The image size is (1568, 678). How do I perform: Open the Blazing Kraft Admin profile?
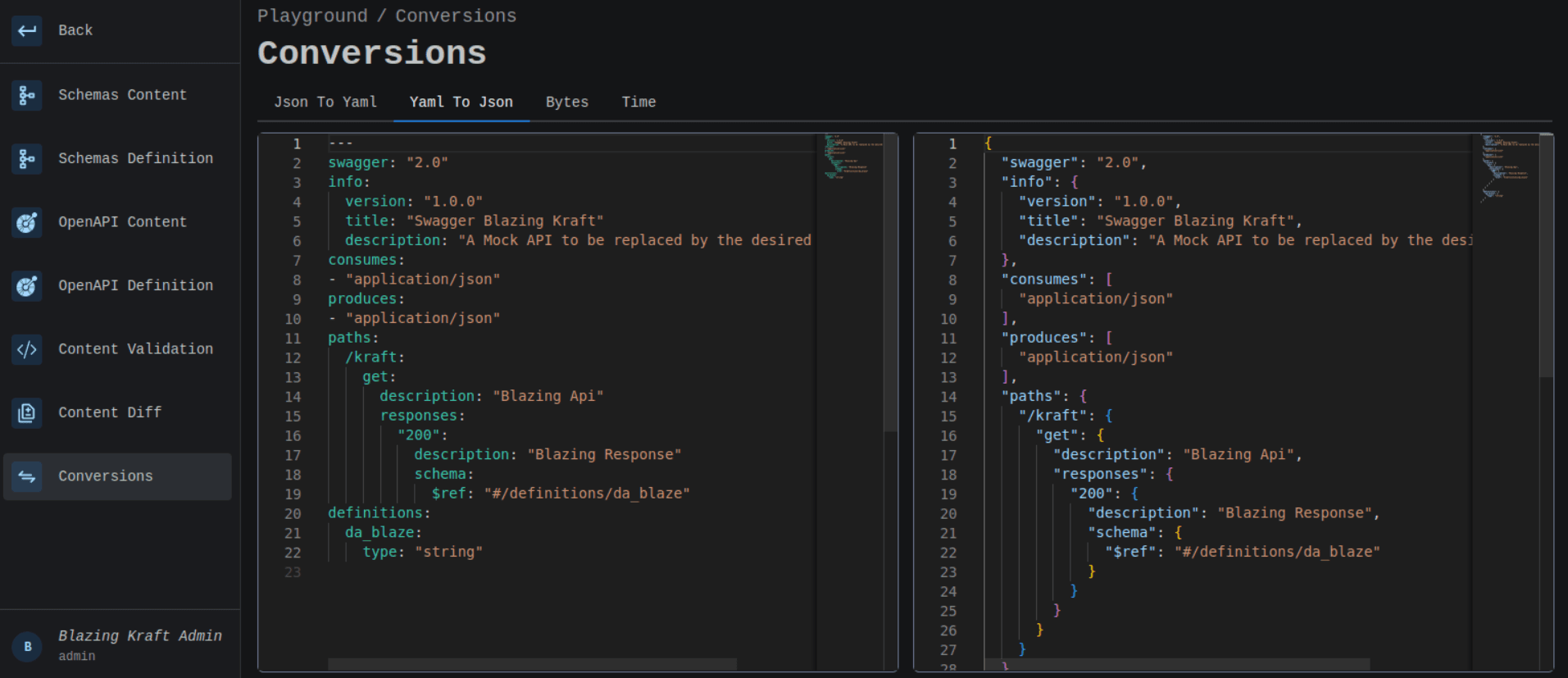[x=139, y=636]
